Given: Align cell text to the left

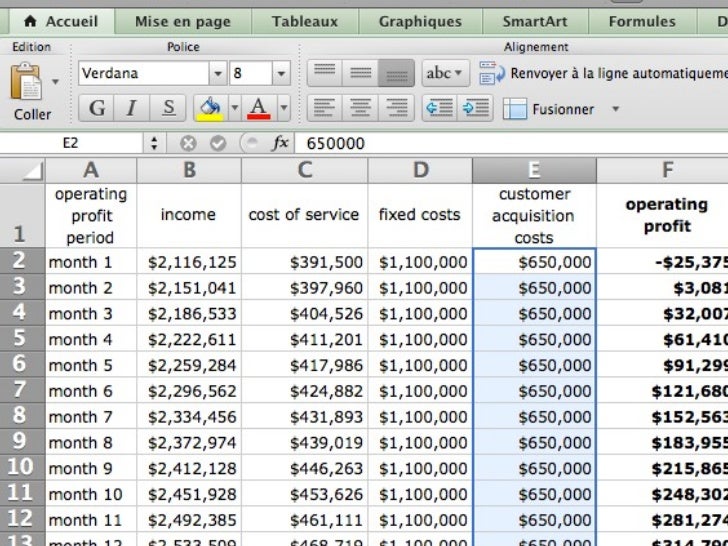Looking at the screenshot, I should coord(324,108).
